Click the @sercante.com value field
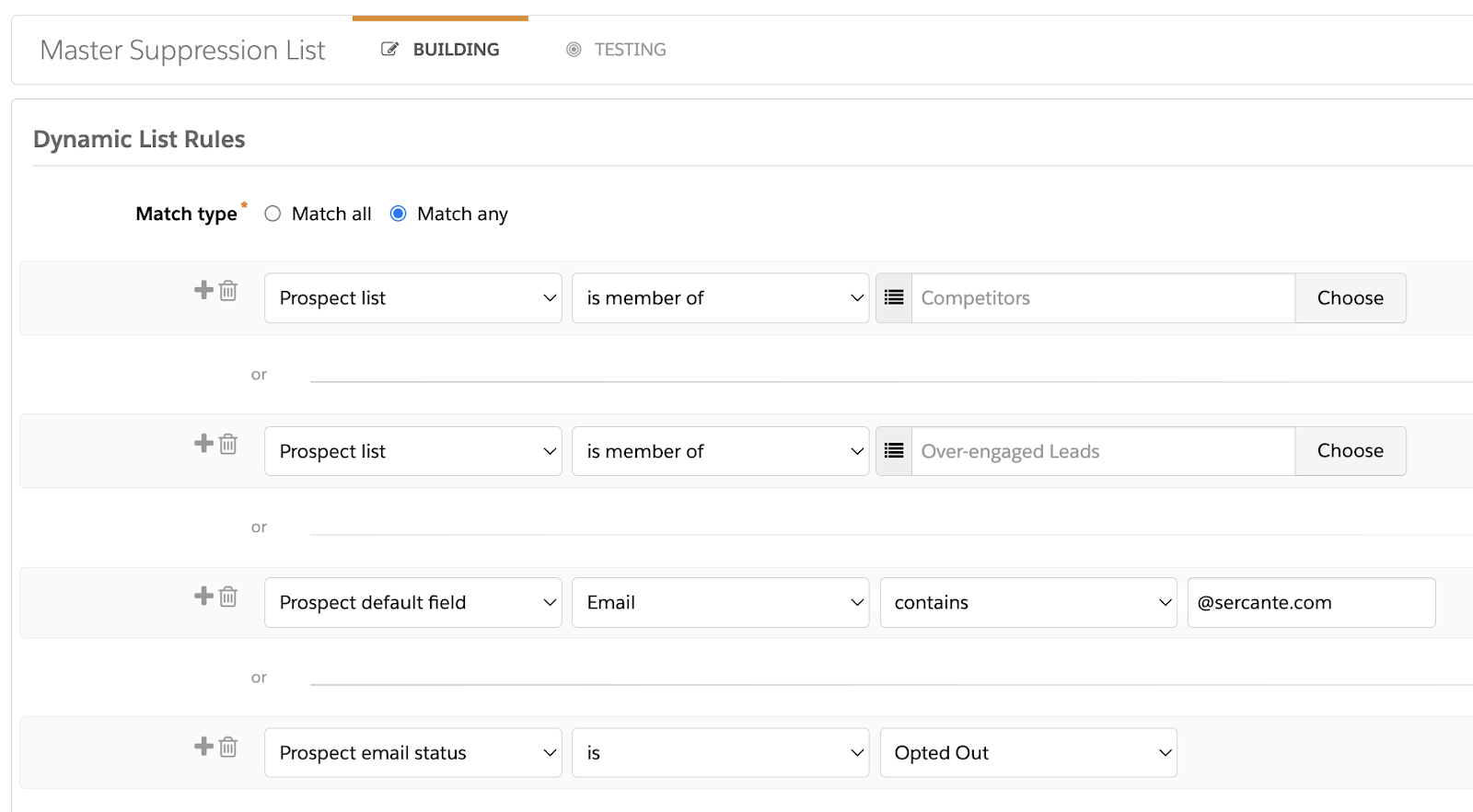Screen dimensions: 1473x812 pos(1311,603)
